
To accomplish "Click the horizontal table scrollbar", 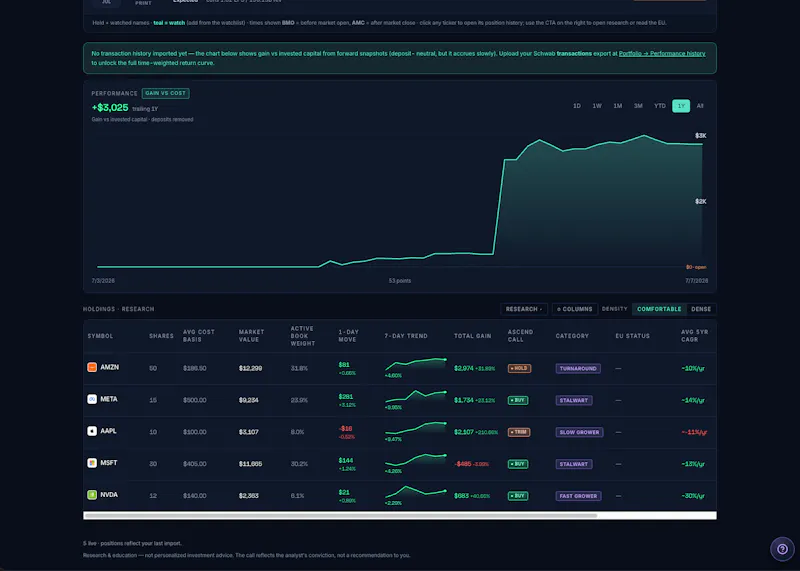I will tap(341, 516).
